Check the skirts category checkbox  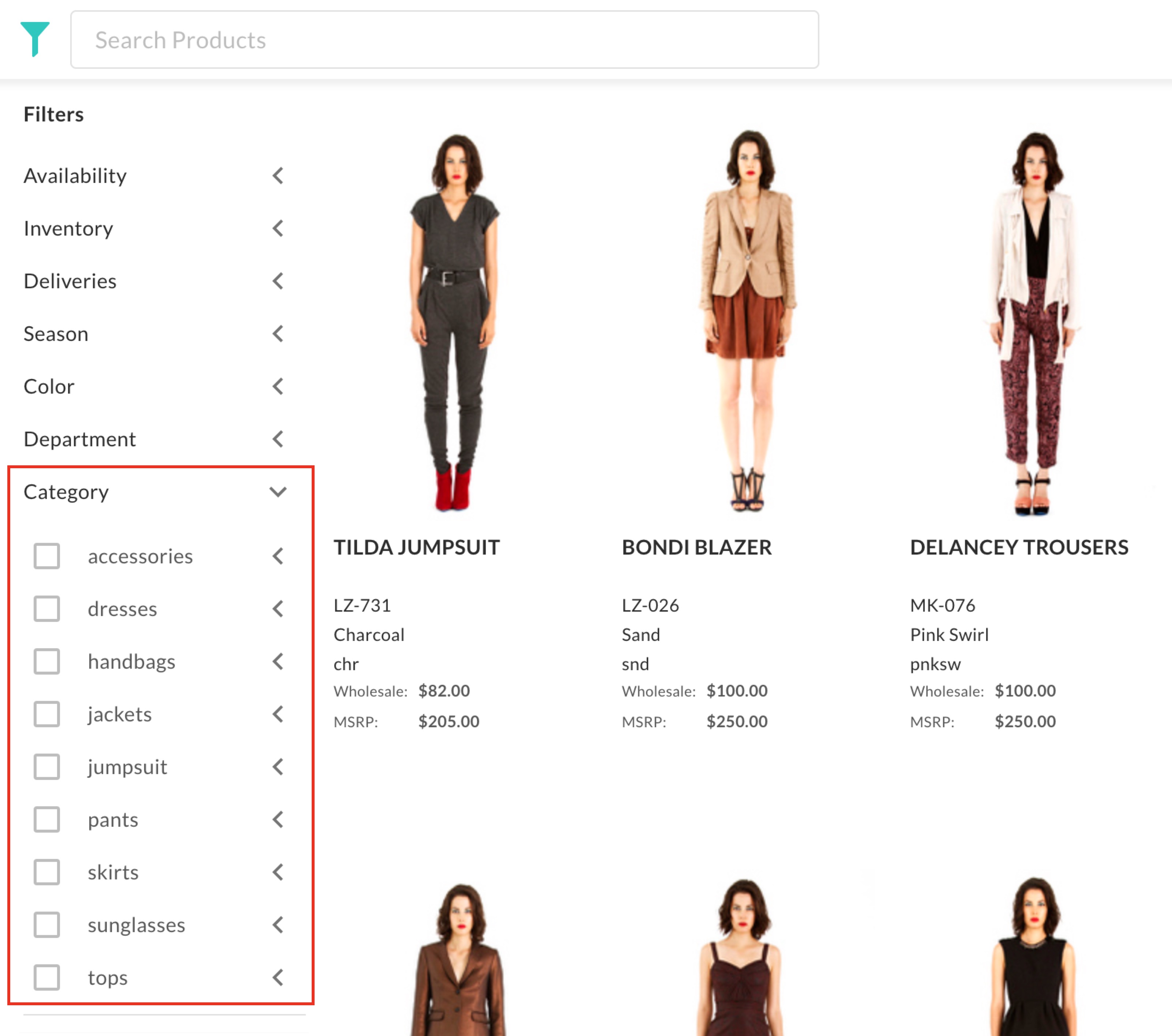(46, 872)
